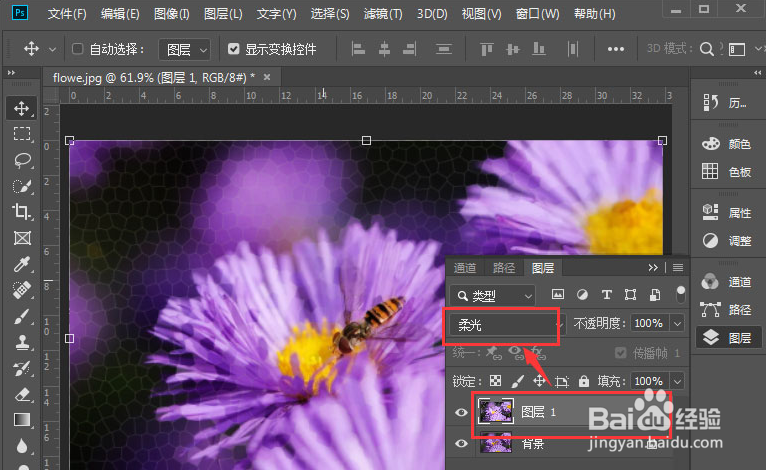This screenshot has height=470, width=766.
Task: Select the Eraser tool
Action: 21,394
